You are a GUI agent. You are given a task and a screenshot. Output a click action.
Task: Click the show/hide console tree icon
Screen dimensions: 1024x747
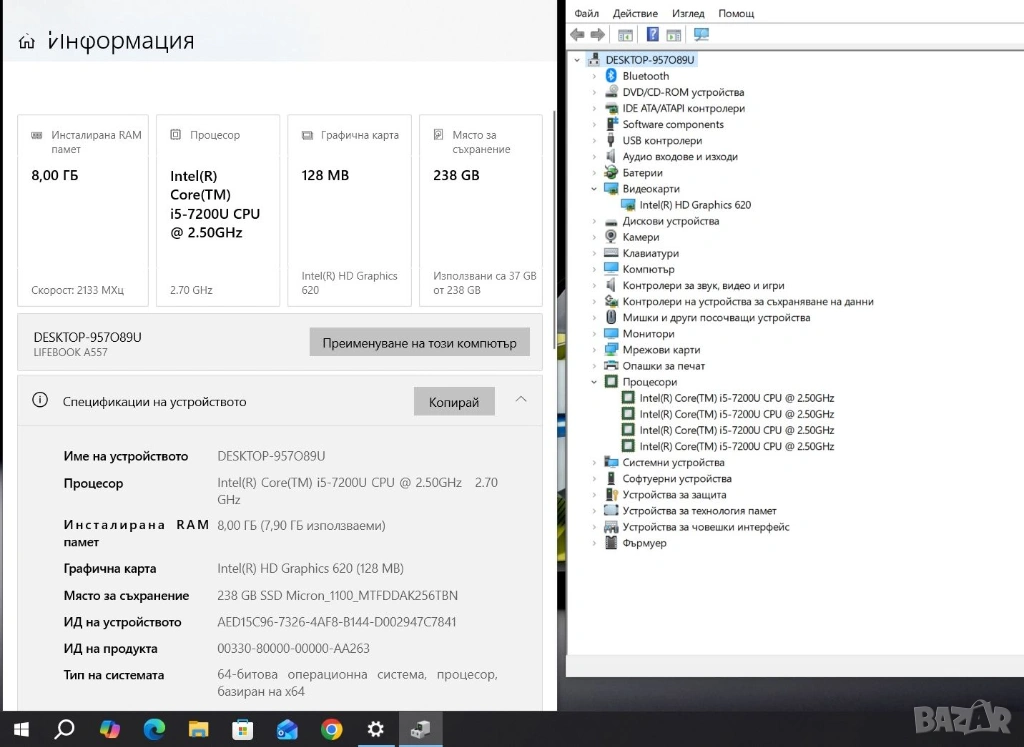625,35
